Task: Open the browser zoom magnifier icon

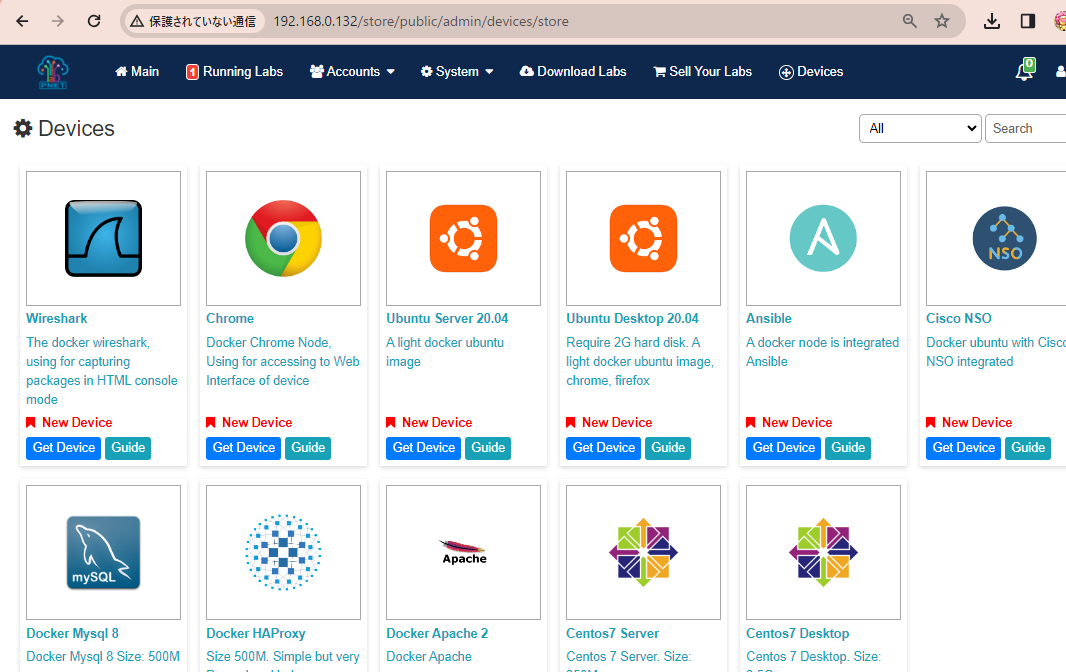Action: (910, 21)
